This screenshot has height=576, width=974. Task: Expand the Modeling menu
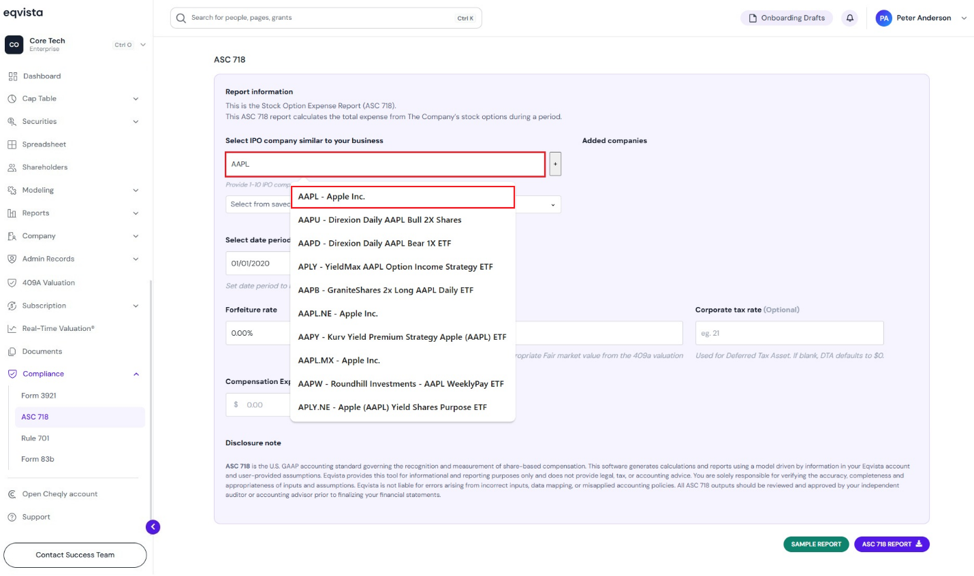click(x=135, y=190)
